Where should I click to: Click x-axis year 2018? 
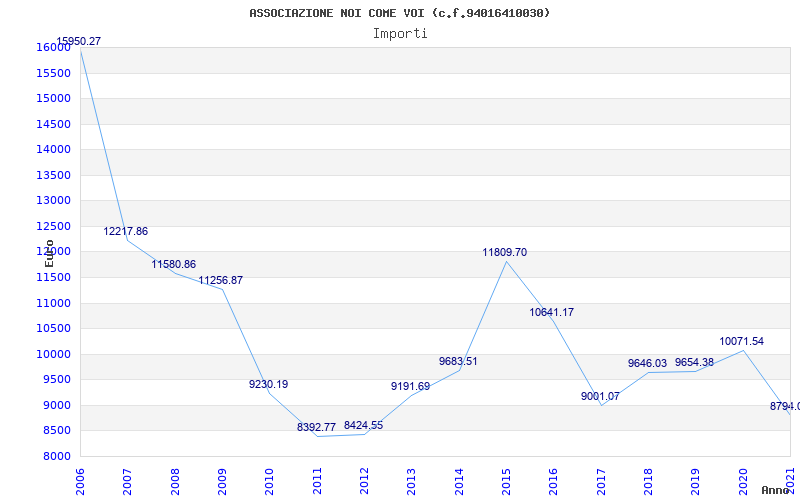tap(648, 482)
